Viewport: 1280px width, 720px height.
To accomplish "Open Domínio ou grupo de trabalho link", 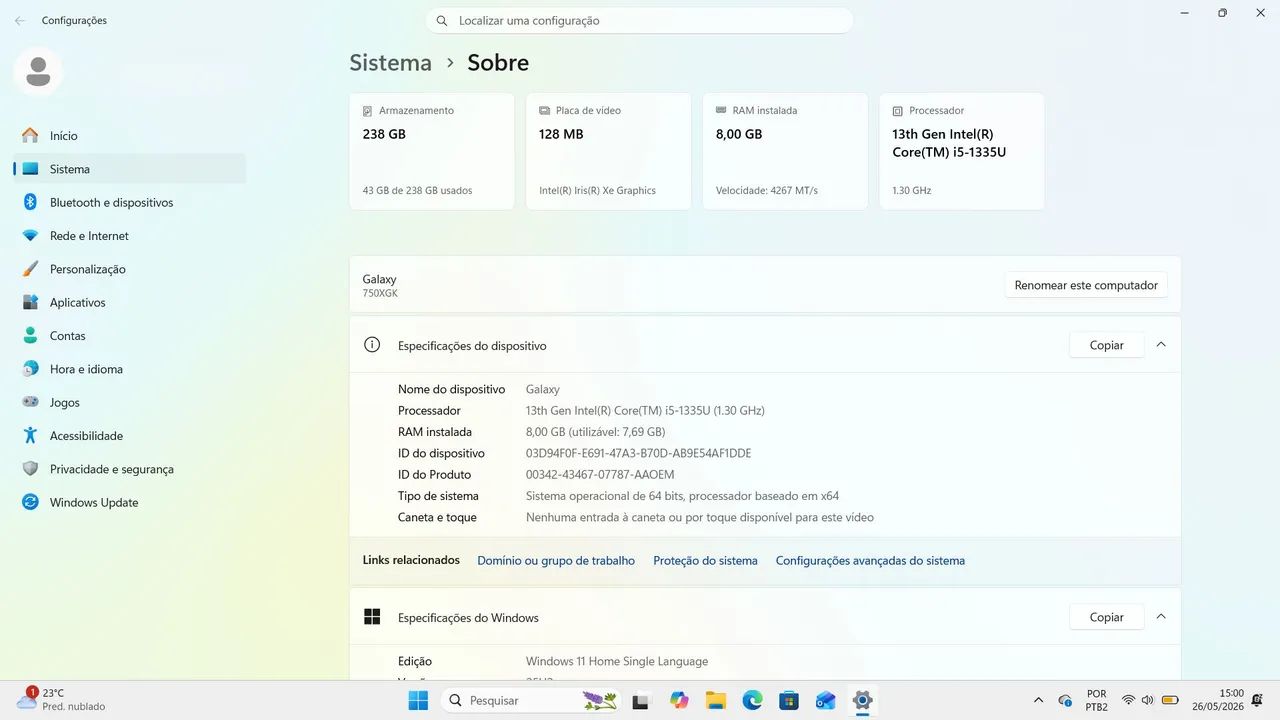I will click(556, 561).
